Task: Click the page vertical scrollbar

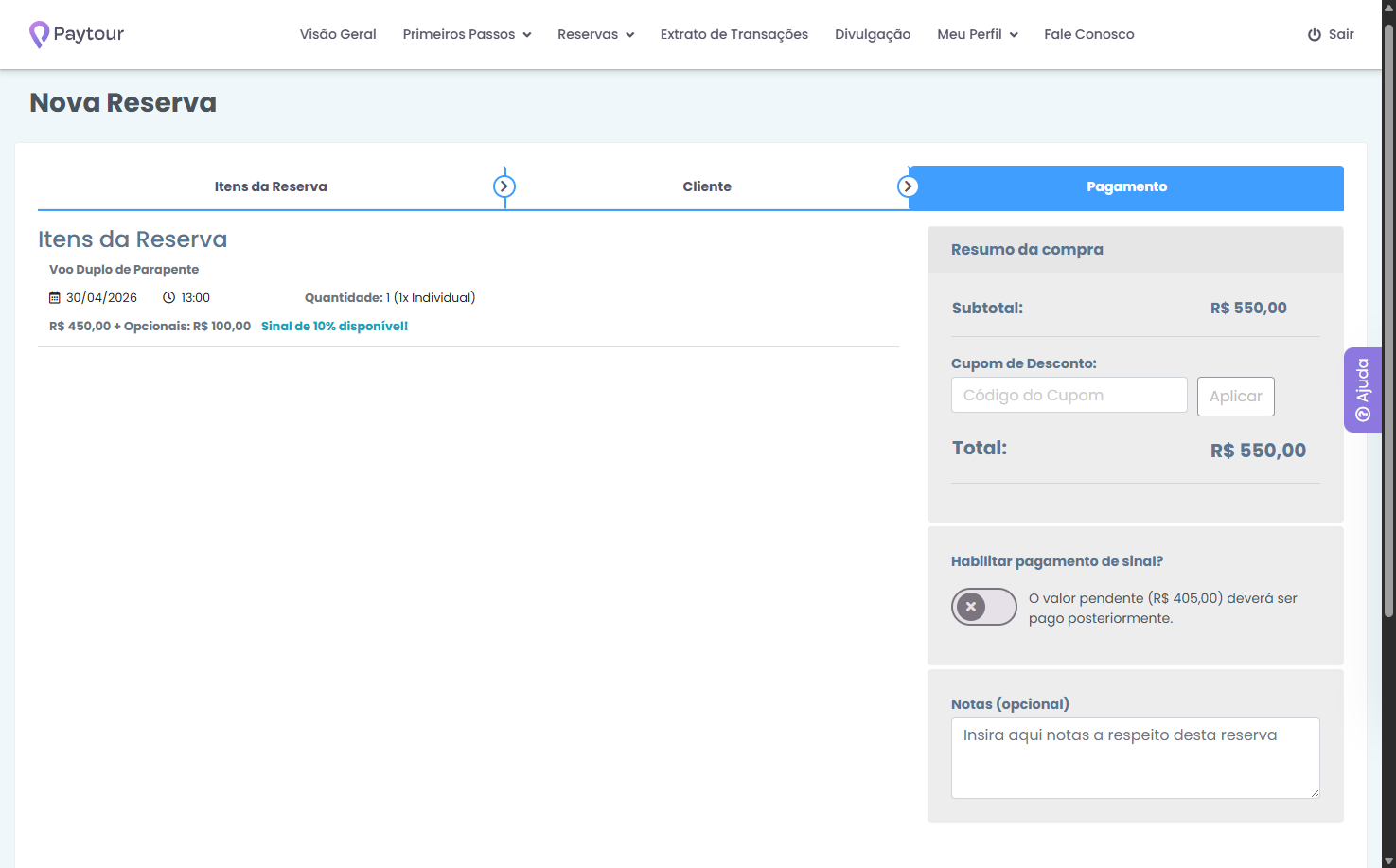Action: pos(1389,322)
